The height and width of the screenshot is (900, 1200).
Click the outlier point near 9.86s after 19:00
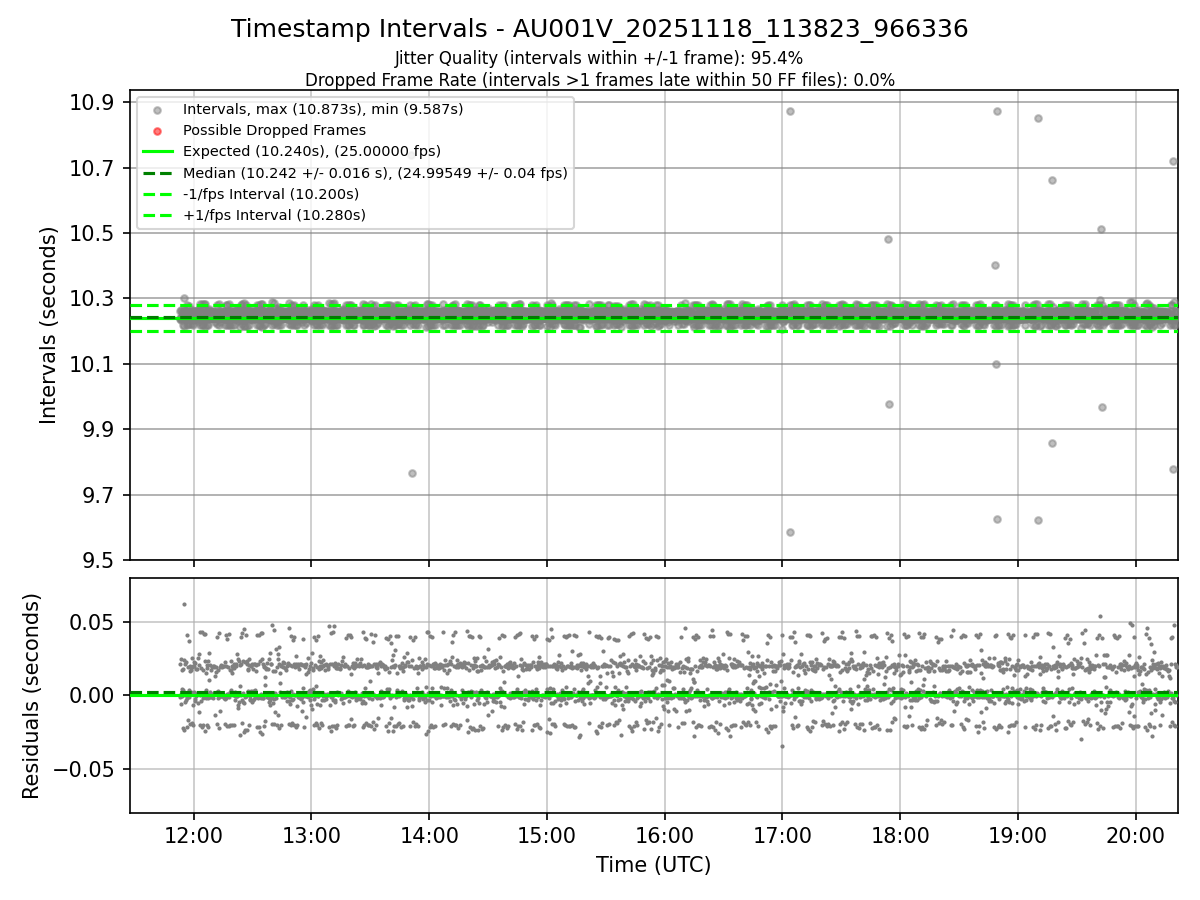click(x=1052, y=443)
